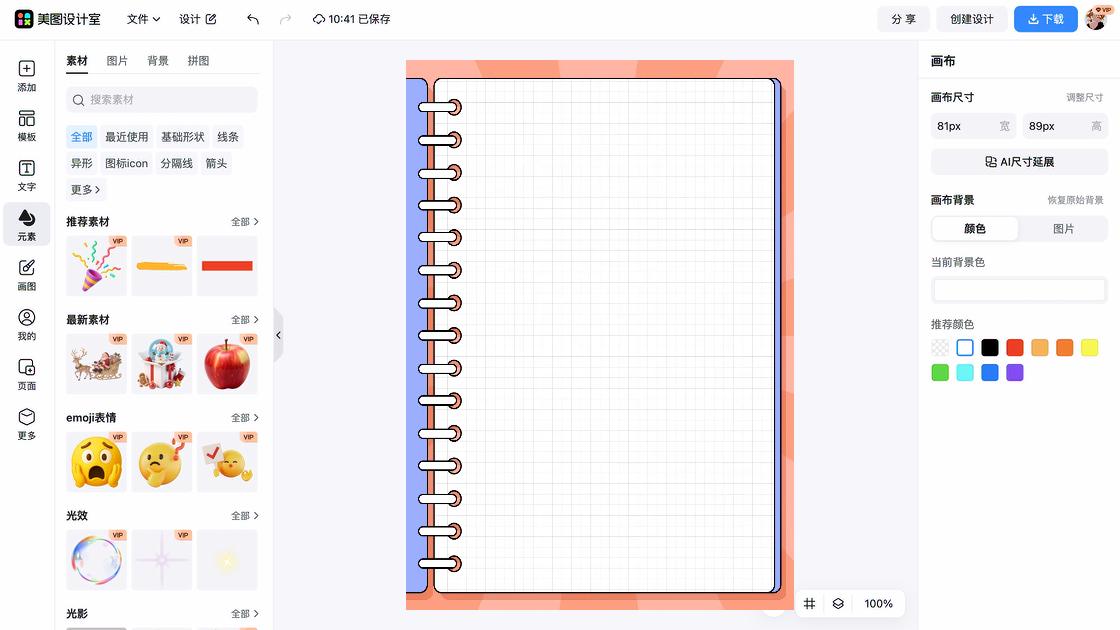
Task: Choose the red recommended color swatch
Action: coord(1015,348)
